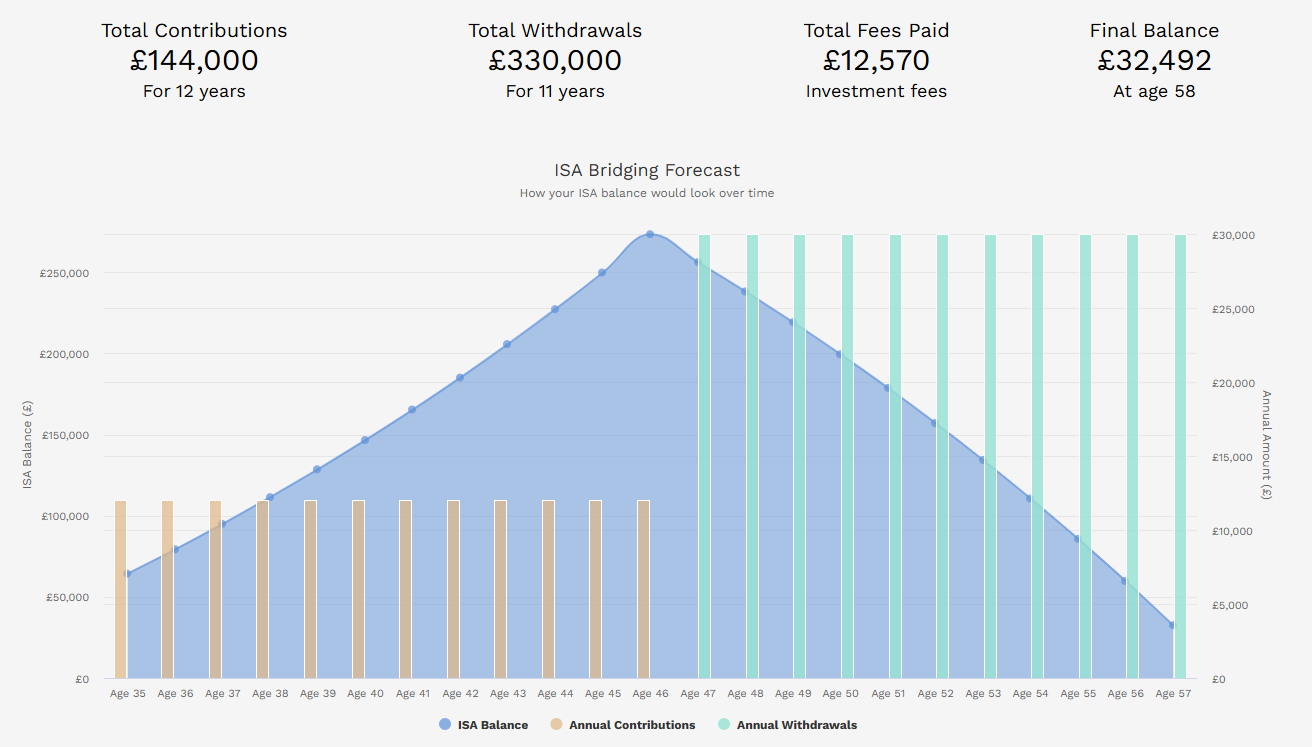Click the Total Contributions £144,000 figure
The width and height of the screenshot is (1312, 747).
[194, 61]
